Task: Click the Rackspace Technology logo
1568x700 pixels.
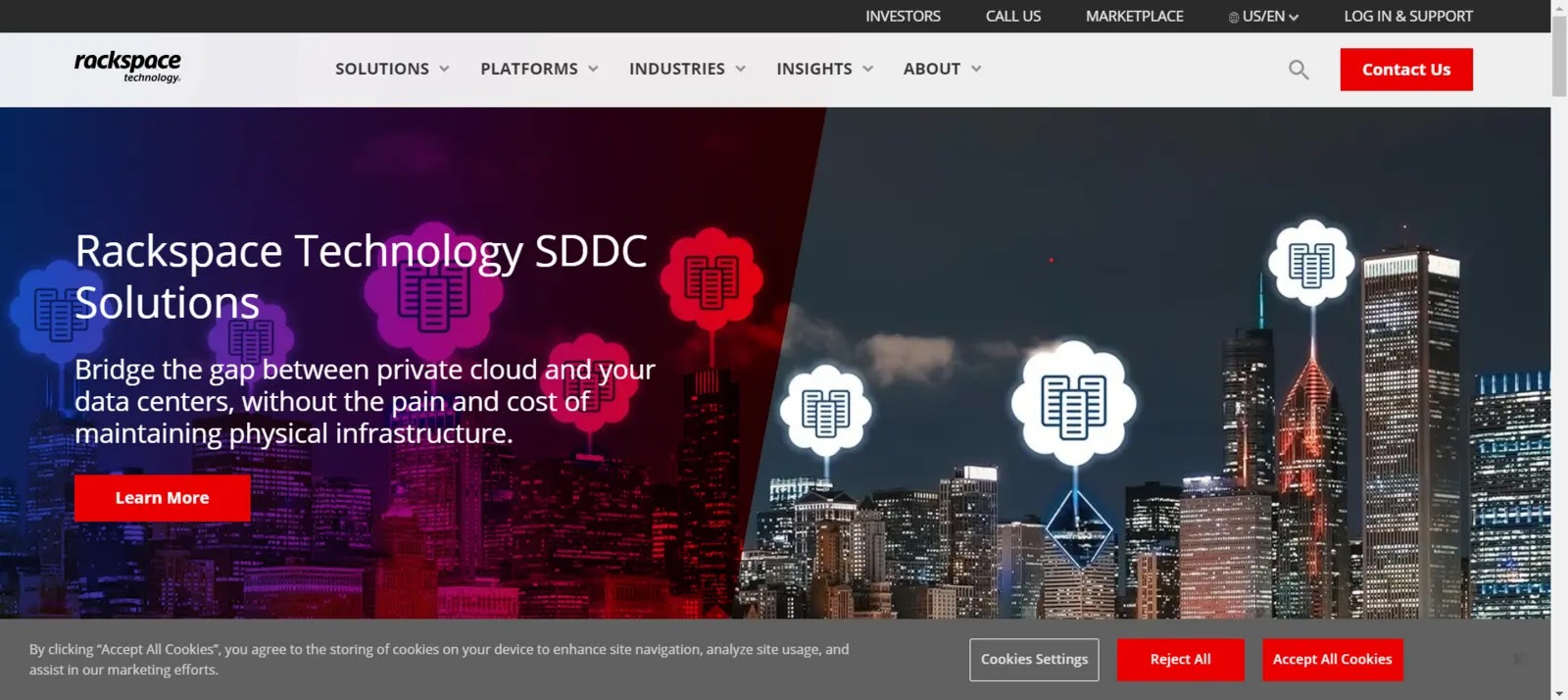Action: click(127, 68)
